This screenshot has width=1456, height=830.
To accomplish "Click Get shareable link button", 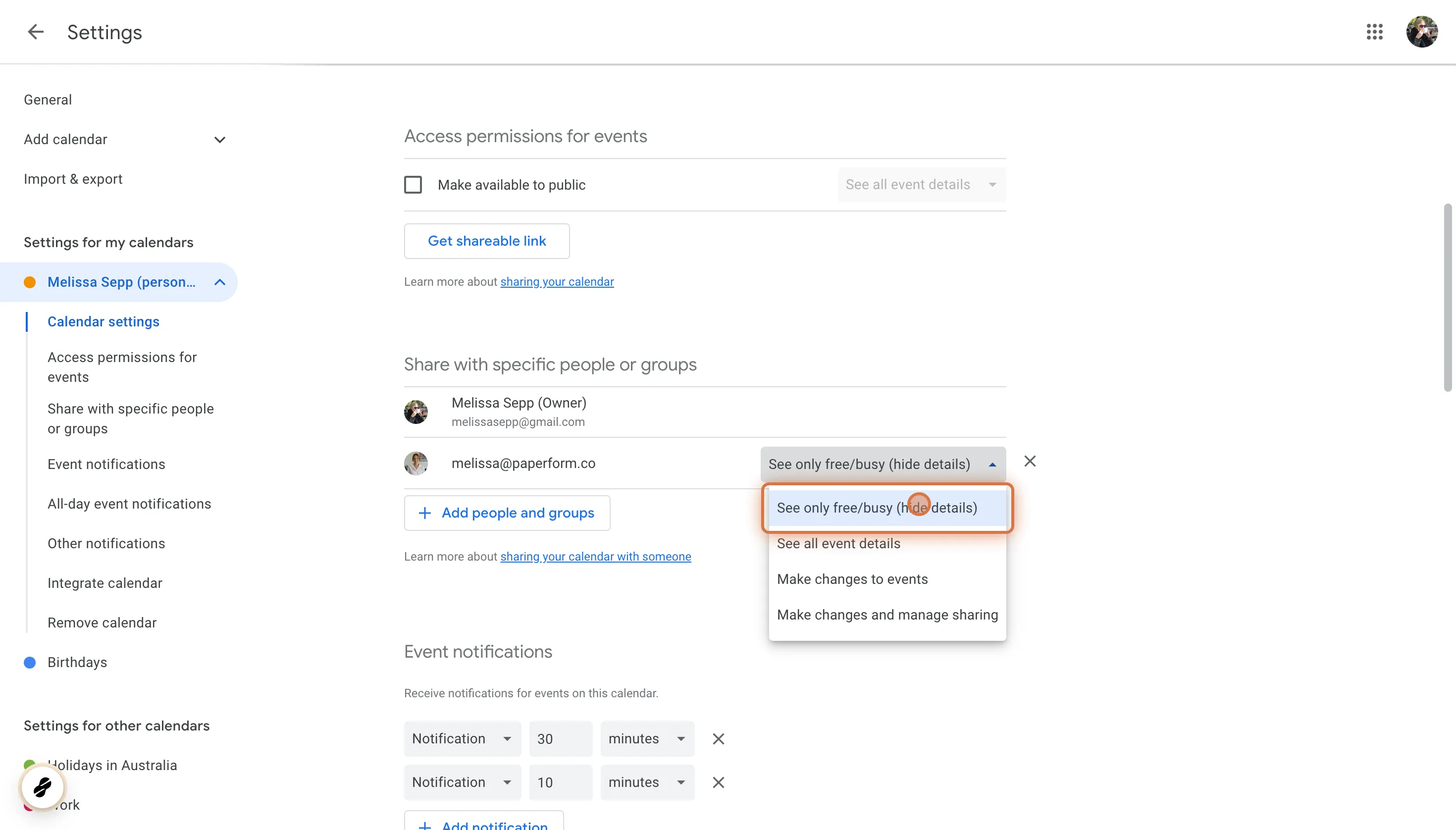I will [x=487, y=241].
